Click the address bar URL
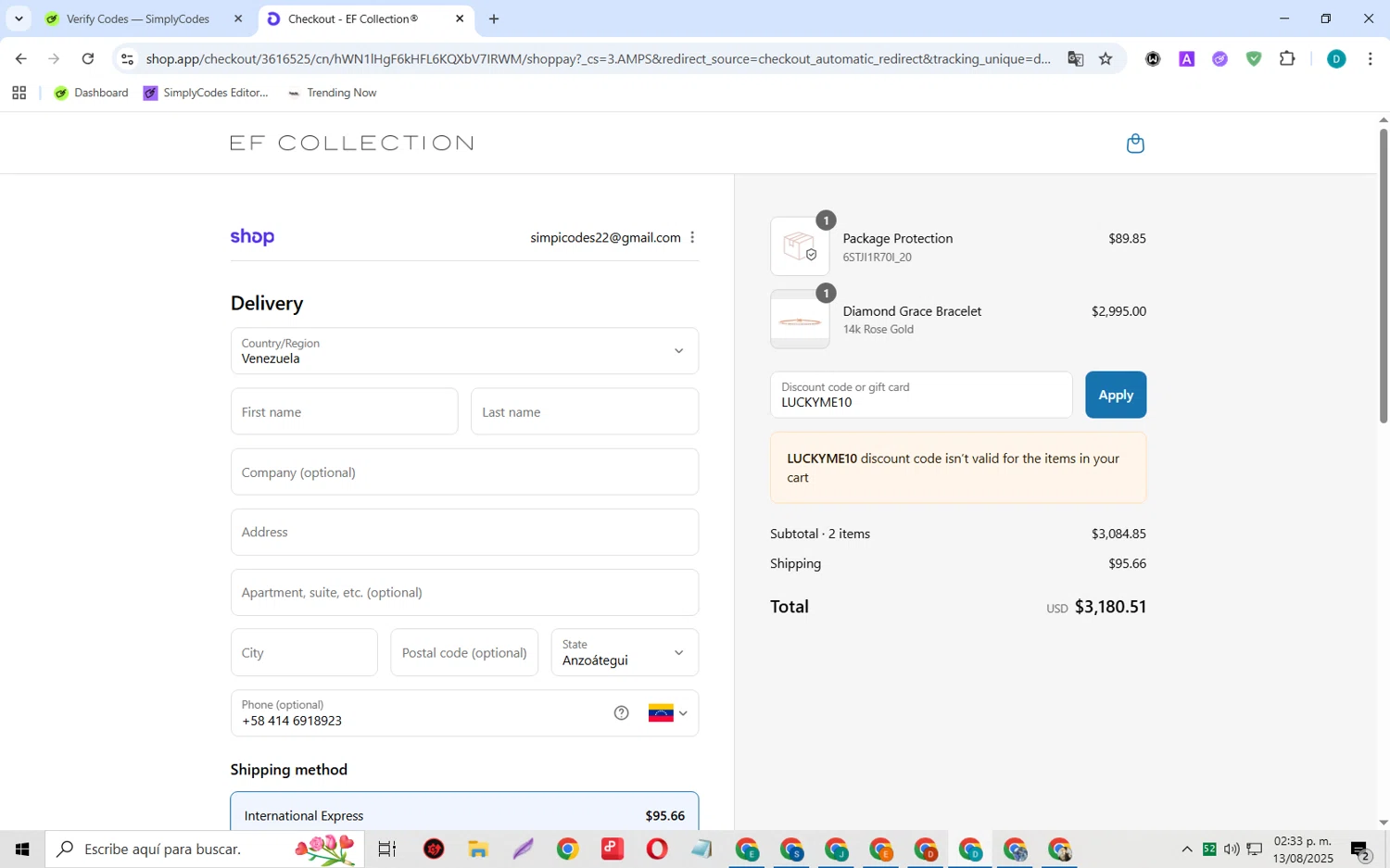1390x868 pixels. (598, 59)
